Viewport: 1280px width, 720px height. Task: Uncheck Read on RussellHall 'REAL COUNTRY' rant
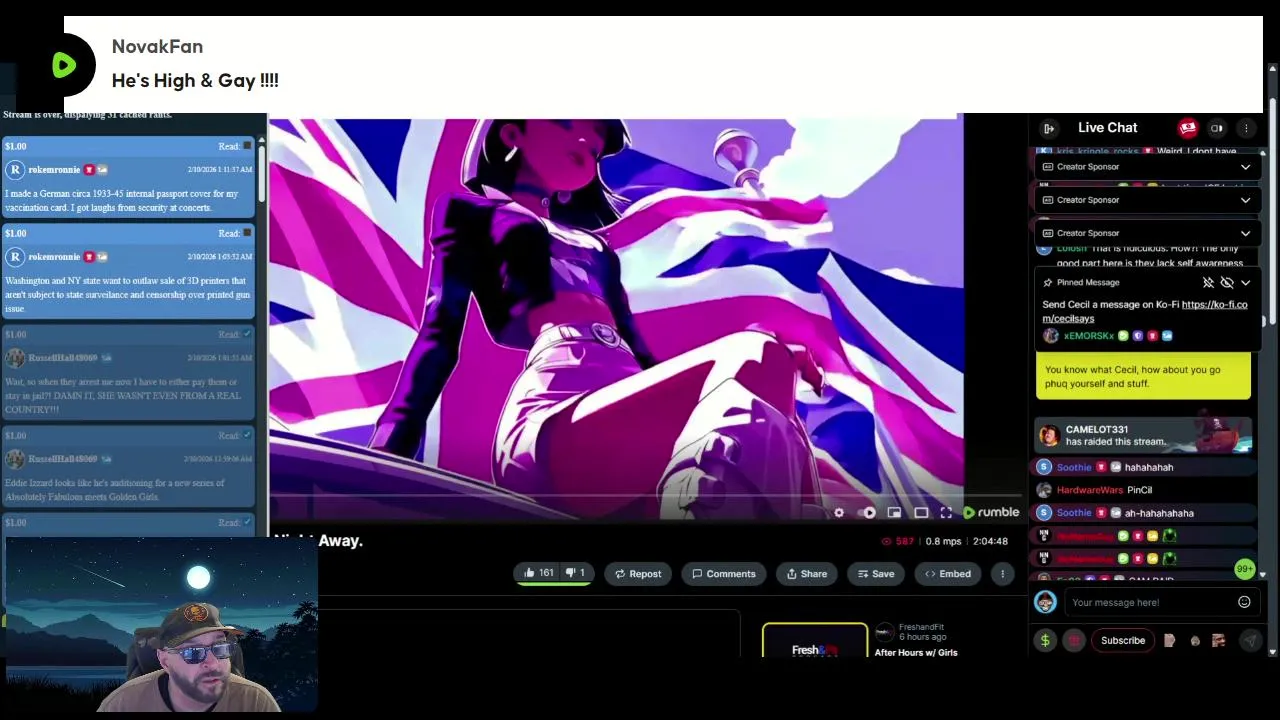coord(248,335)
